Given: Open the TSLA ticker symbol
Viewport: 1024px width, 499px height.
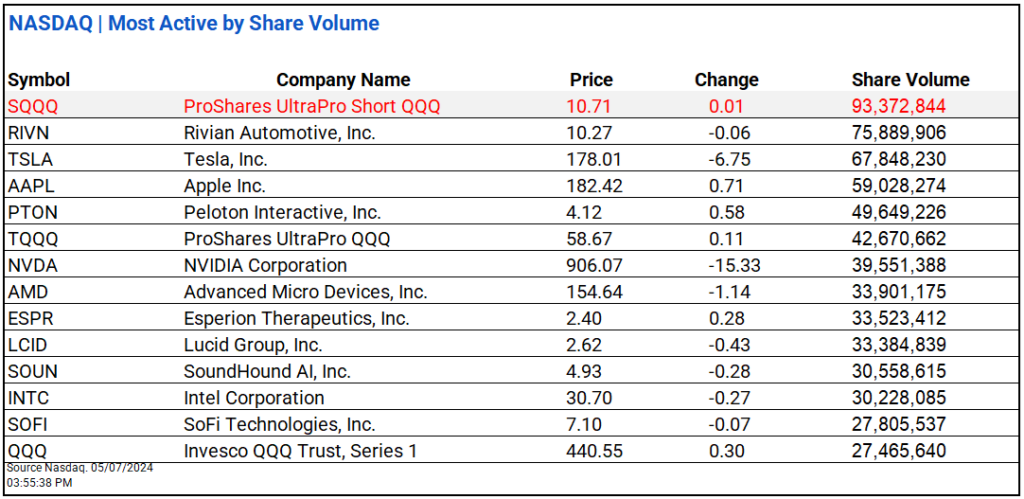Looking at the screenshot, I should click(28, 159).
